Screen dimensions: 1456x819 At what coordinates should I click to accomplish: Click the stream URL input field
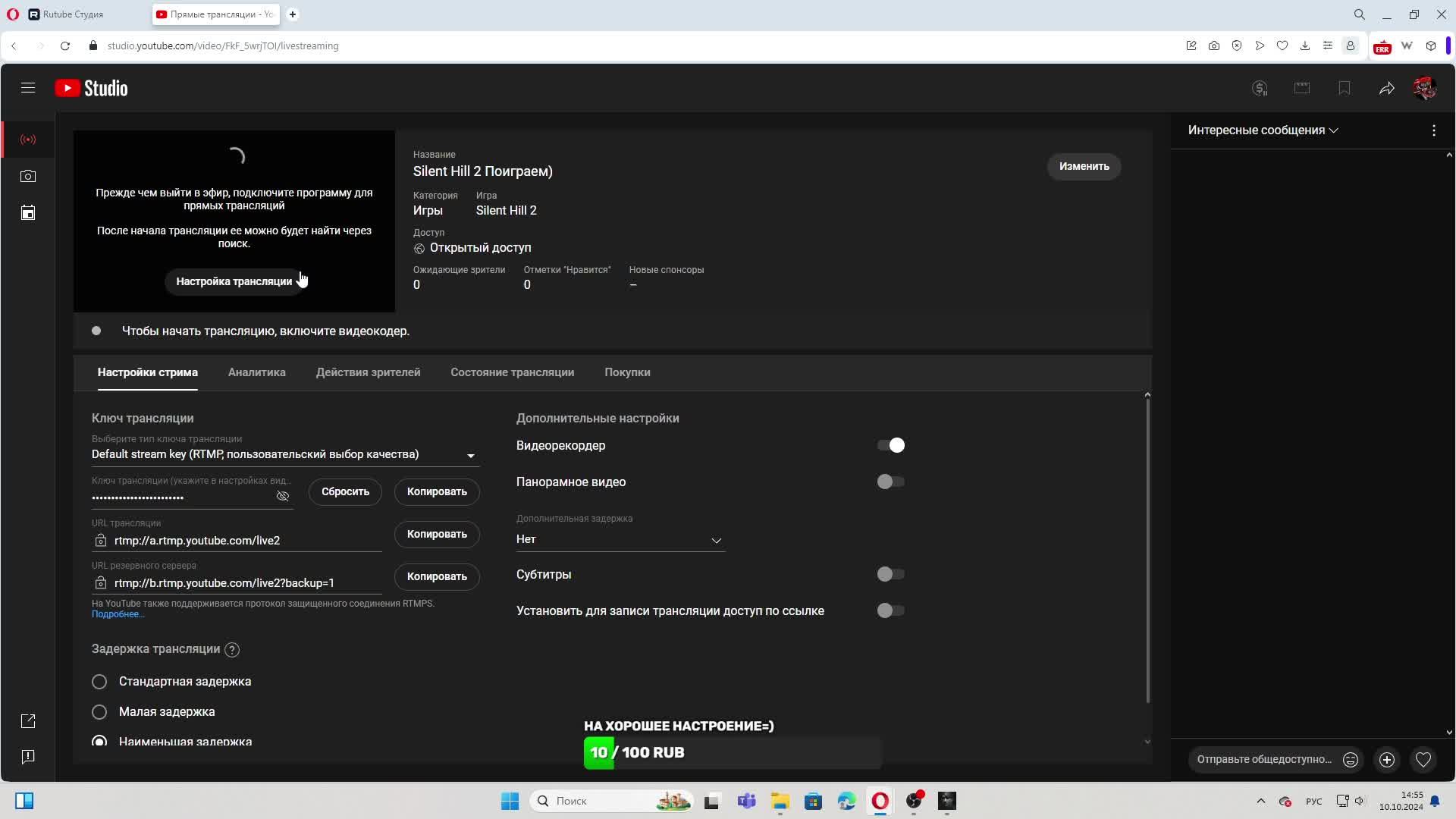click(x=243, y=541)
